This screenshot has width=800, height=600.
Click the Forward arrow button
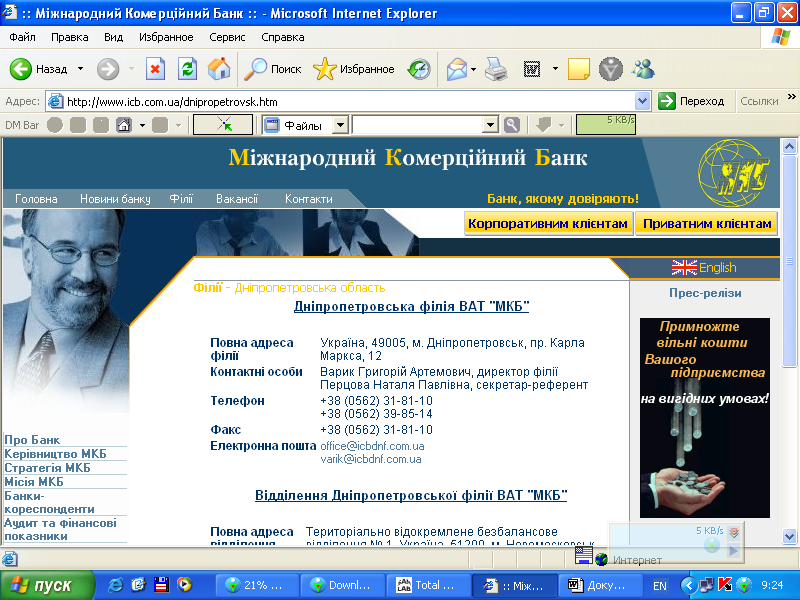tap(108, 69)
